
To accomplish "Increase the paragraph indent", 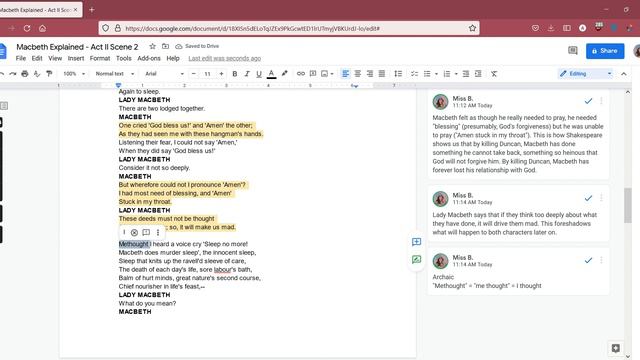I will coord(478,74).
